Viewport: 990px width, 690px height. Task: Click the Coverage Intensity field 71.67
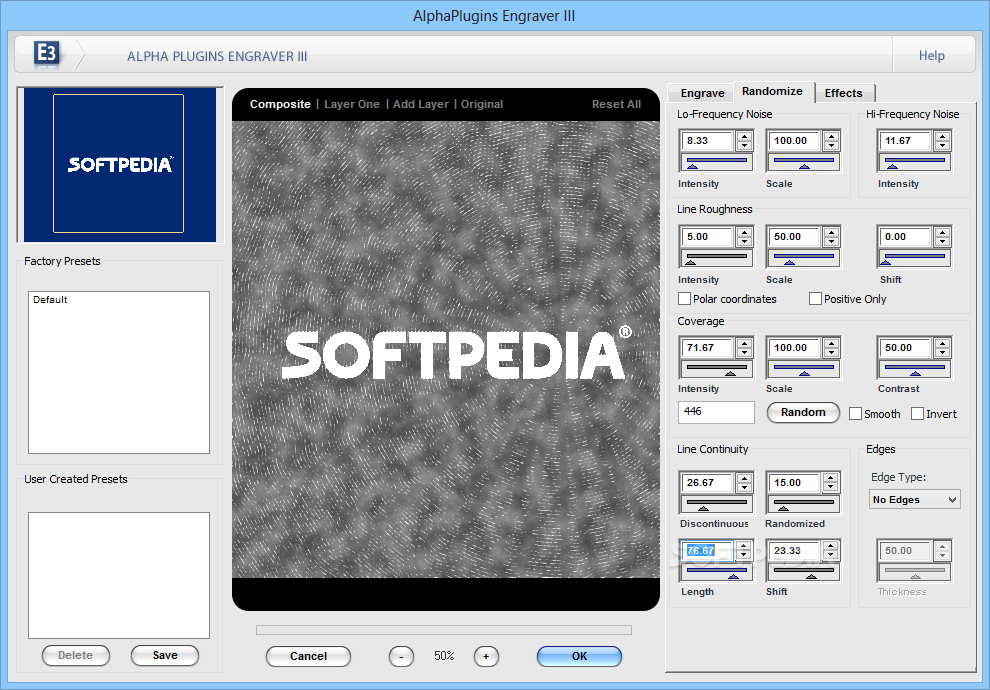708,348
